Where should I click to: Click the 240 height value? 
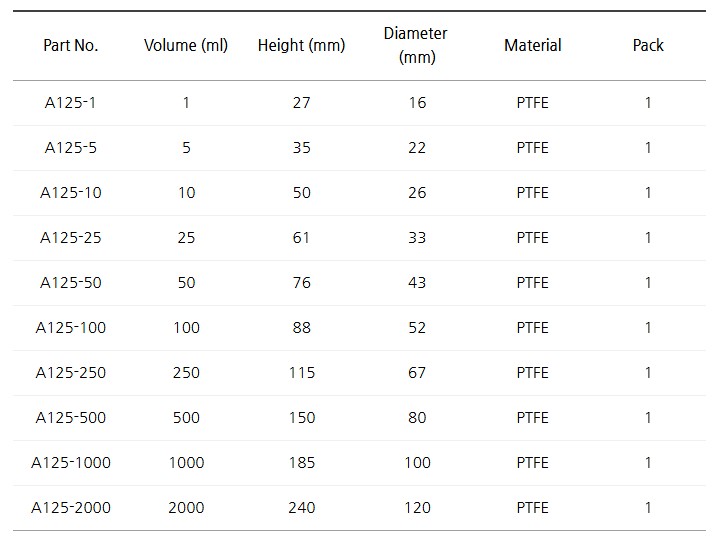point(301,507)
